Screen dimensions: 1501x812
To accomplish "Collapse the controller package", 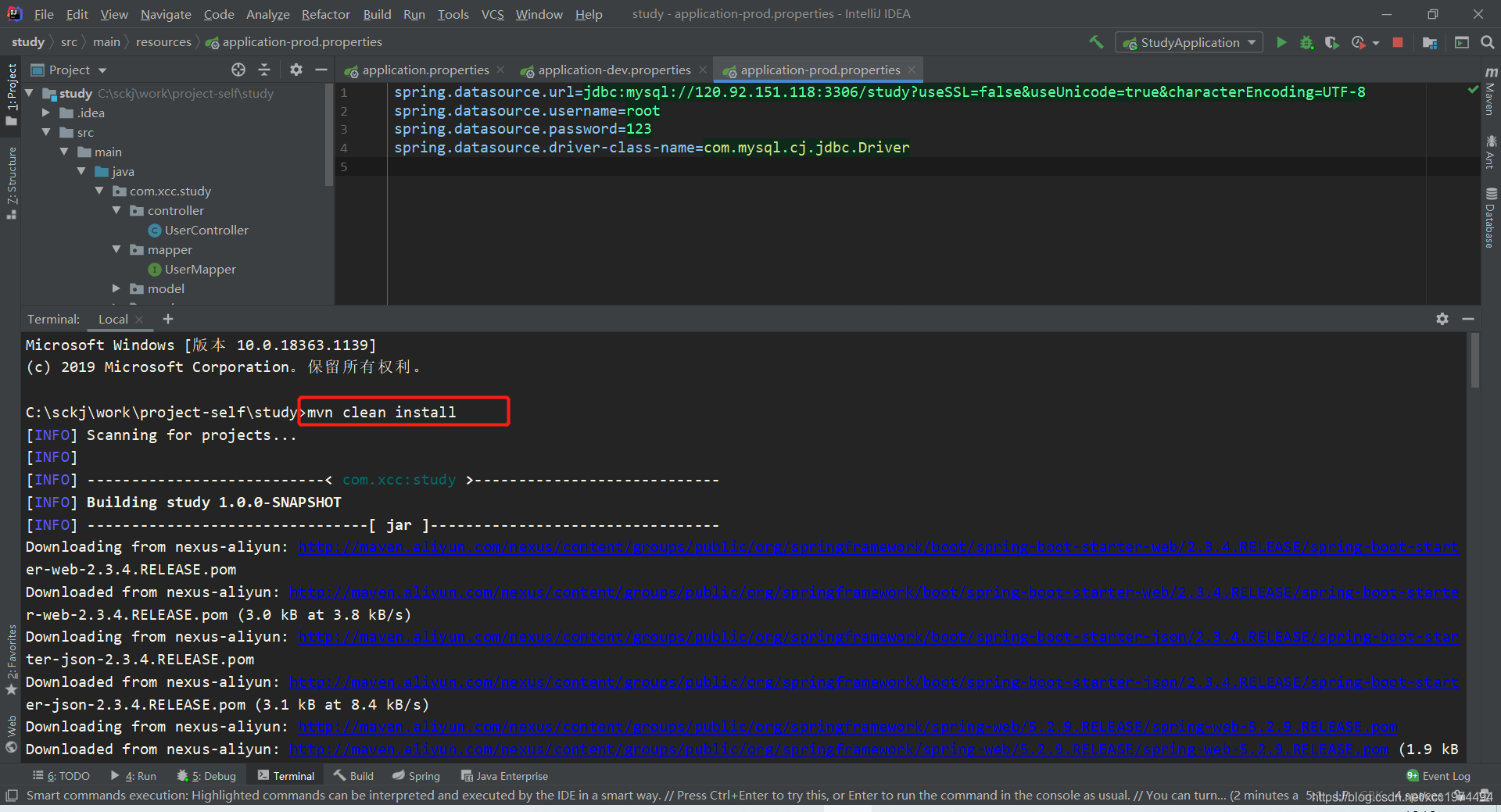I will pyautogui.click(x=116, y=210).
